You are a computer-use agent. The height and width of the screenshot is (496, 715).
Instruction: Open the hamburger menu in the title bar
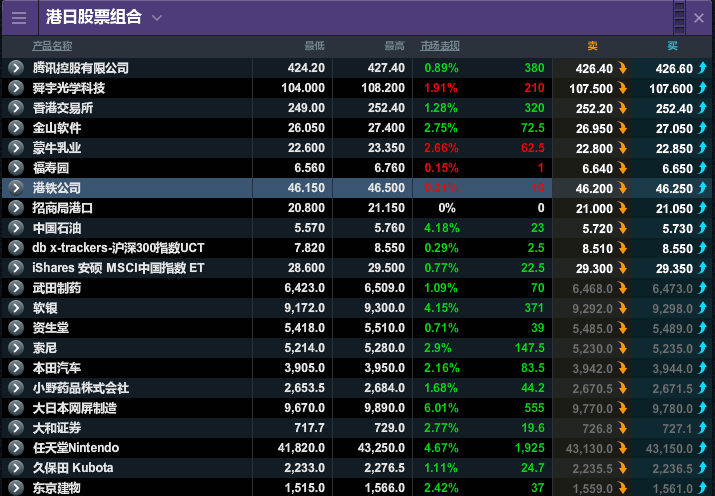(19, 18)
